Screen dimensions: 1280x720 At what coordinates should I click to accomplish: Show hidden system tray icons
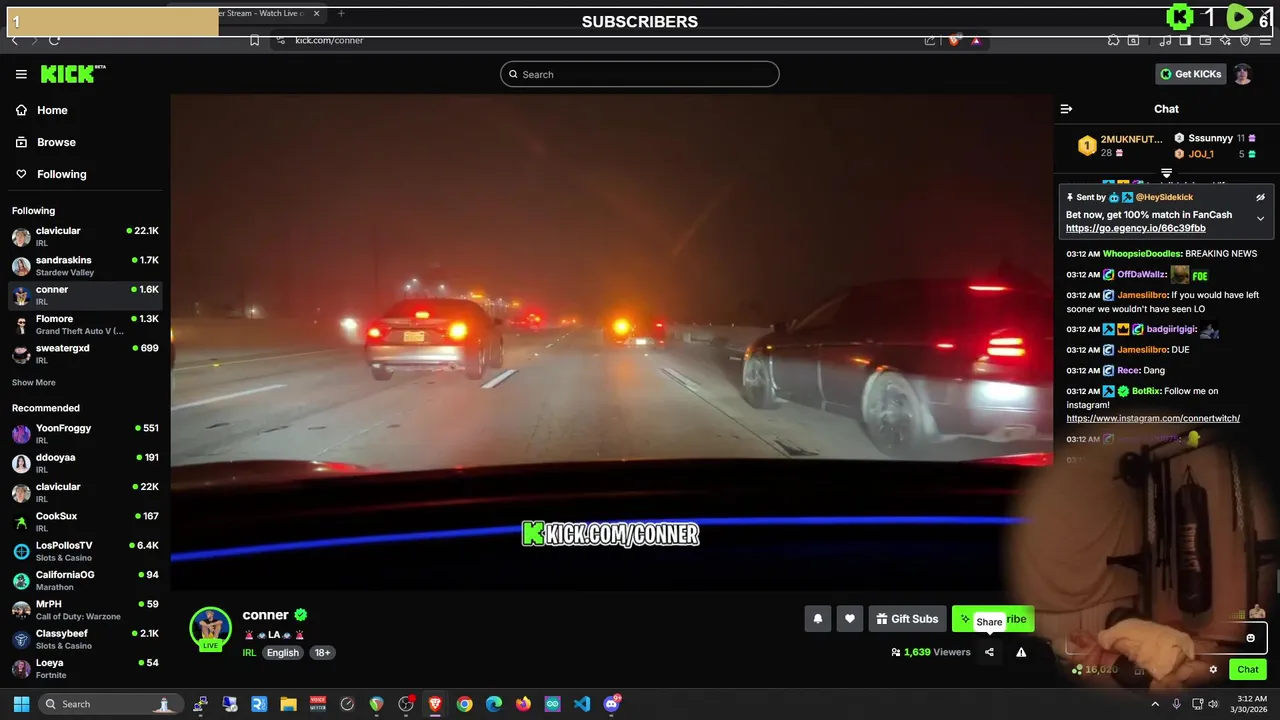[x=1155, y=704]
